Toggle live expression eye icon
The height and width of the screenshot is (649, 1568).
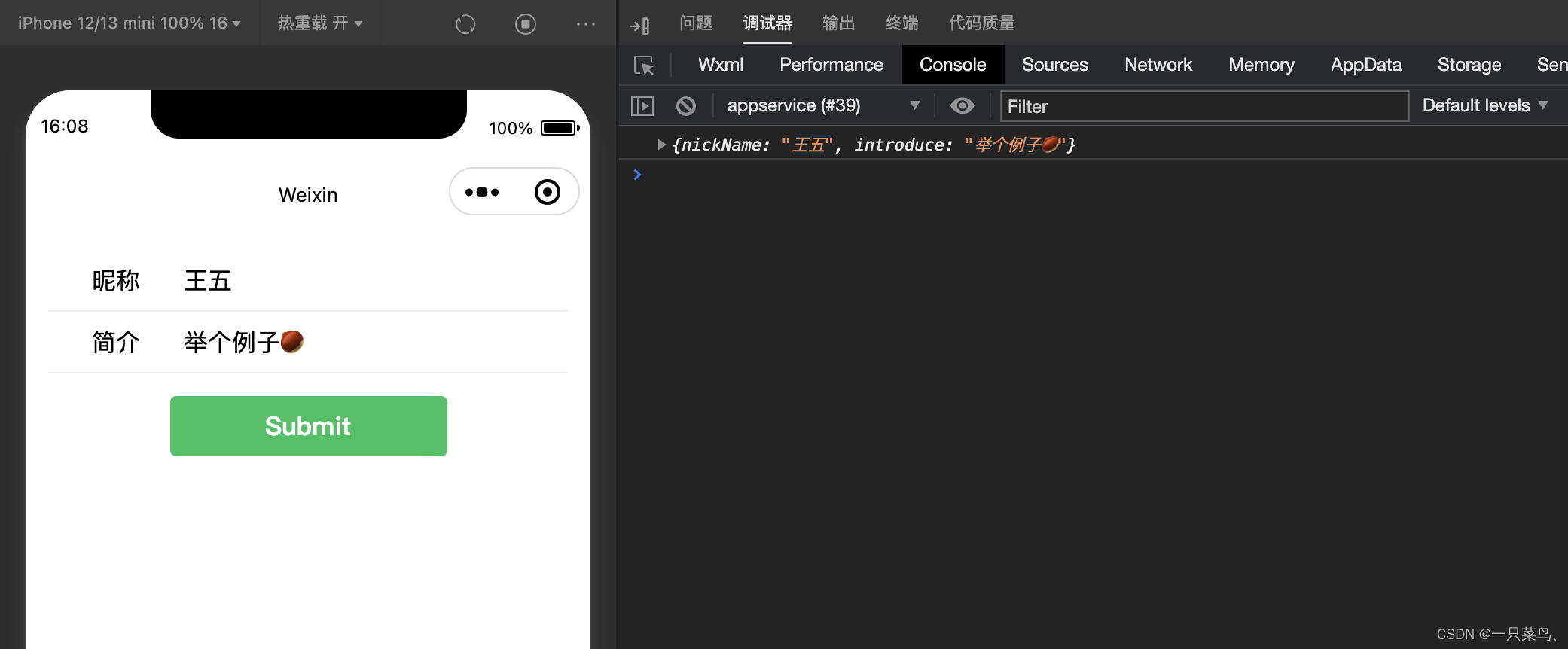[962, 106]
